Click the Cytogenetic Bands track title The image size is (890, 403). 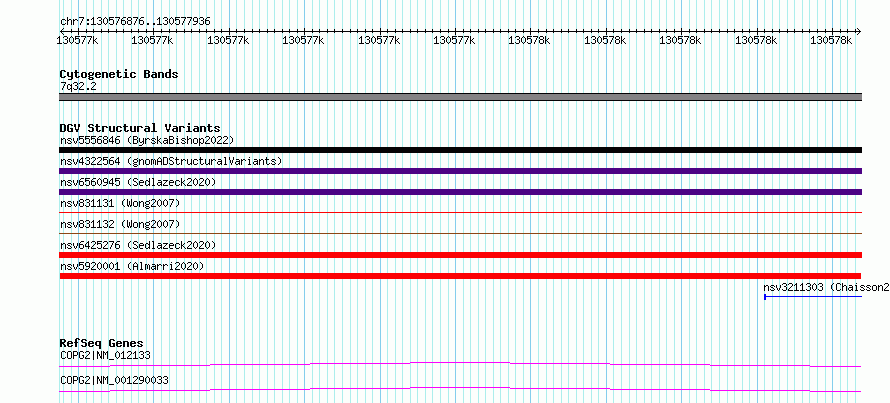click(119, 74)
